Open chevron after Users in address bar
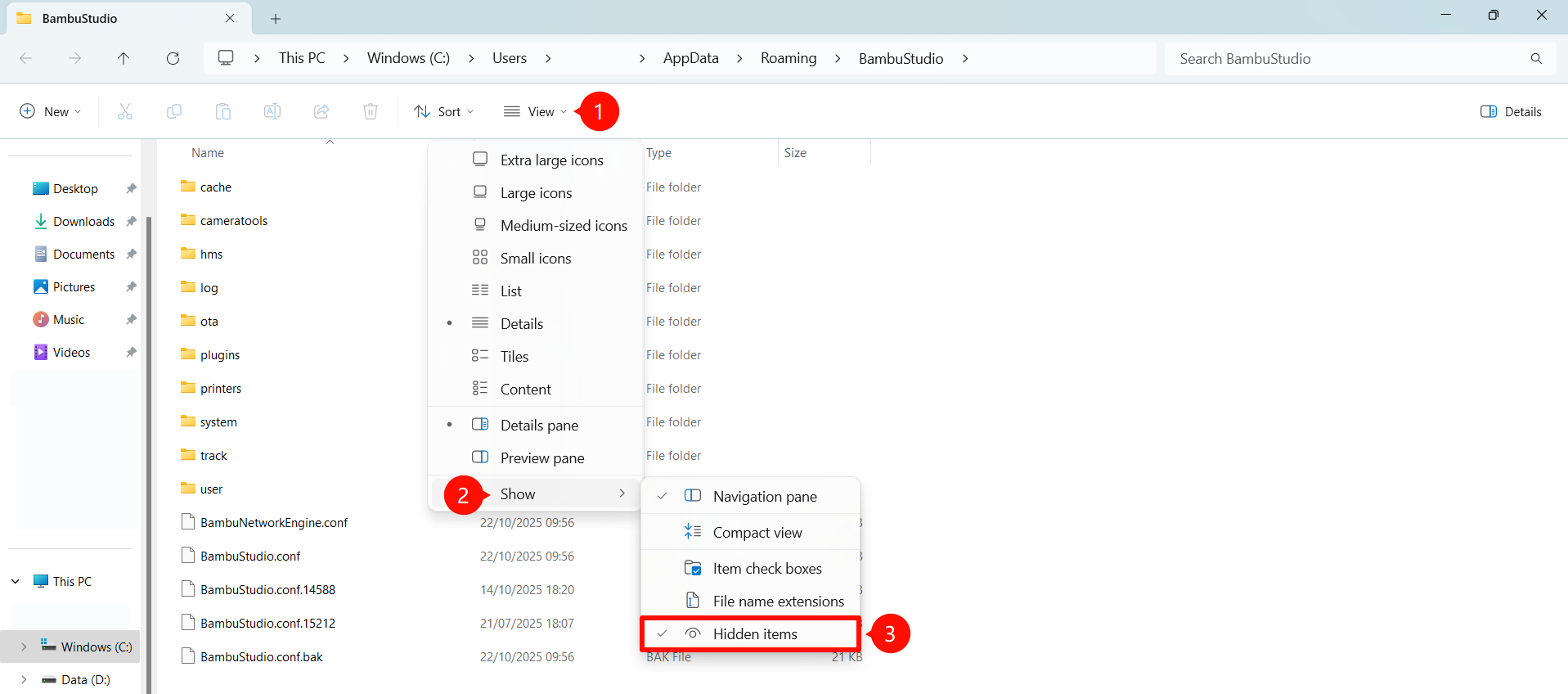This screenshot has width=1568, height=694. [548, 58]
